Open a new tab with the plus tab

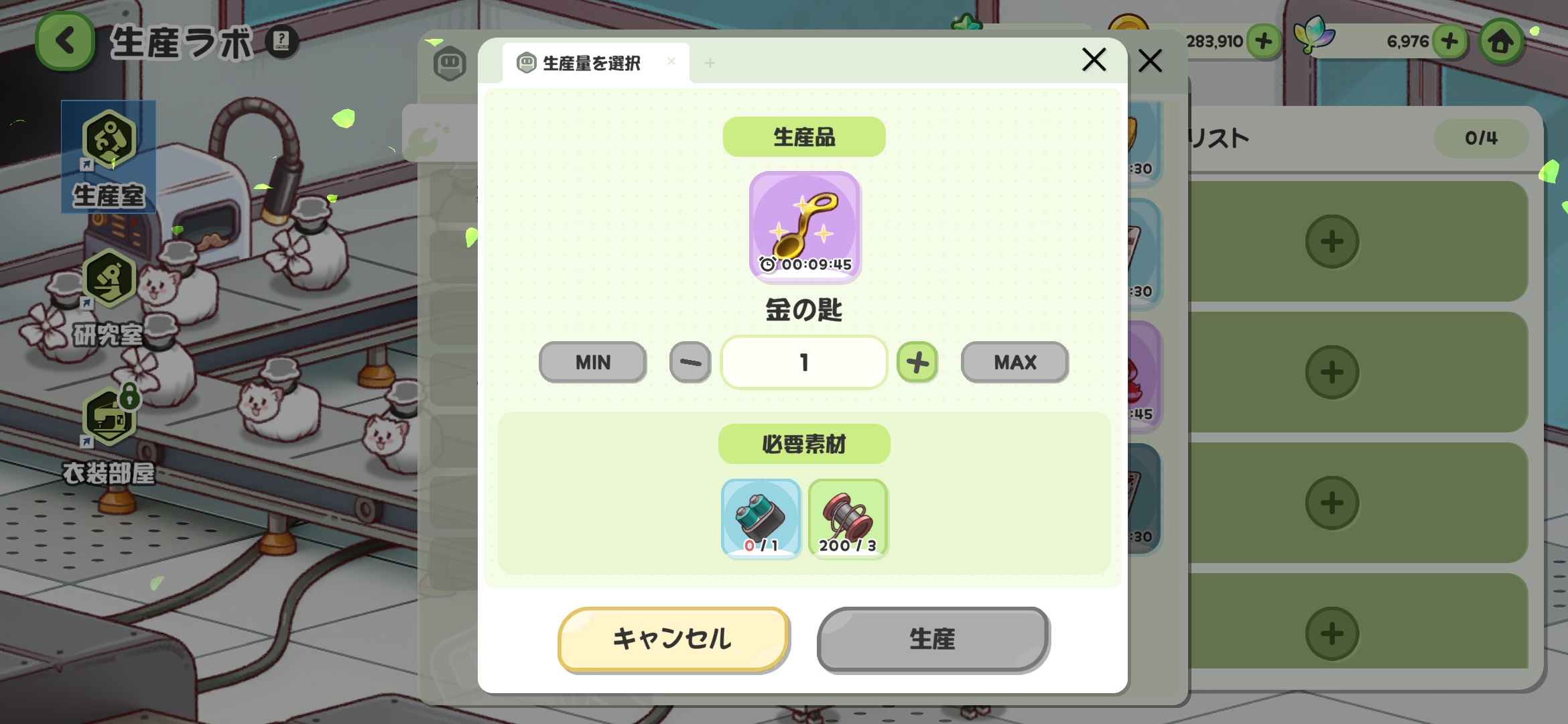[x=710, y=63]
